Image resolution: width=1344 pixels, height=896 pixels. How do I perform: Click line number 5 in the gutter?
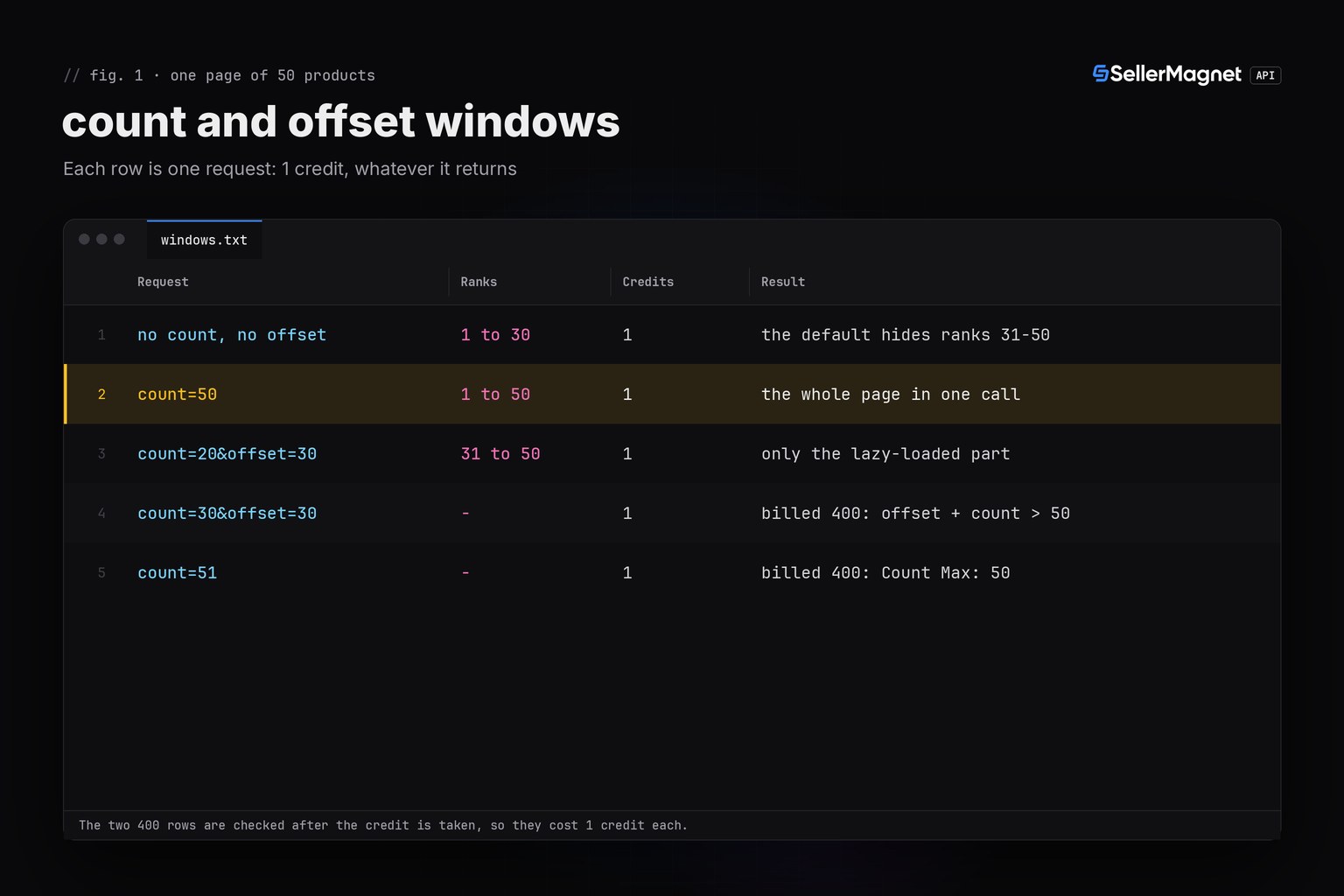pyautogui.click(x=101, y=573)
